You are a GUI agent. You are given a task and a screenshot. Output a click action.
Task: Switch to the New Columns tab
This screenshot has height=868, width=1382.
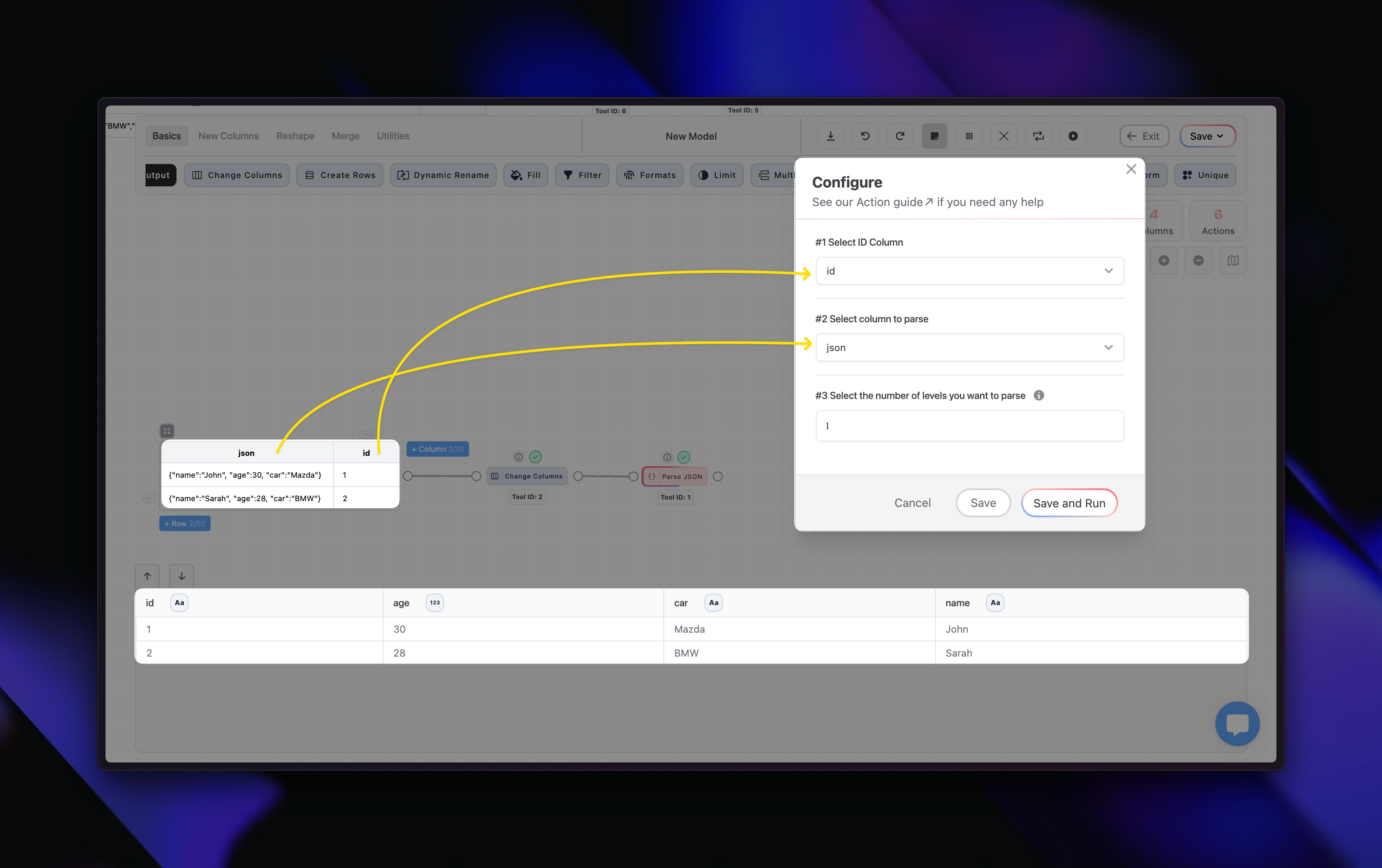(x=228, y=136)
